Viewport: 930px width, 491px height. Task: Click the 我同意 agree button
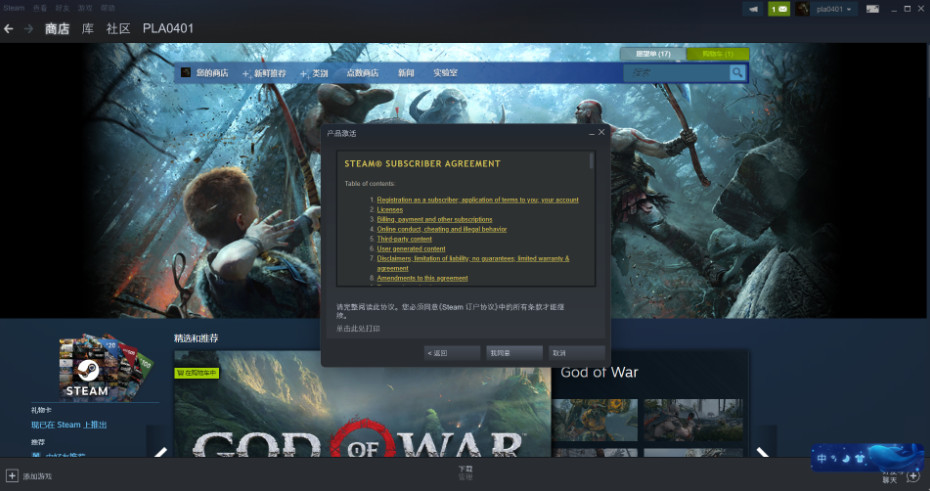click(514, 353)
